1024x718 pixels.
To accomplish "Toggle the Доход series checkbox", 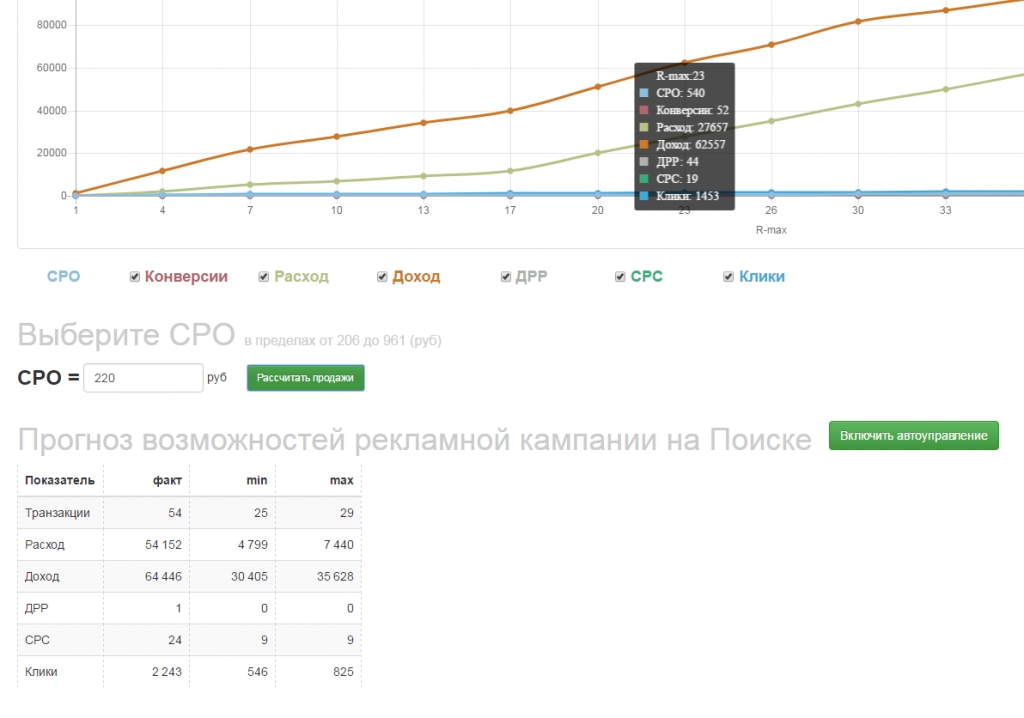I will pyautogui.click(x=382, y=277).
